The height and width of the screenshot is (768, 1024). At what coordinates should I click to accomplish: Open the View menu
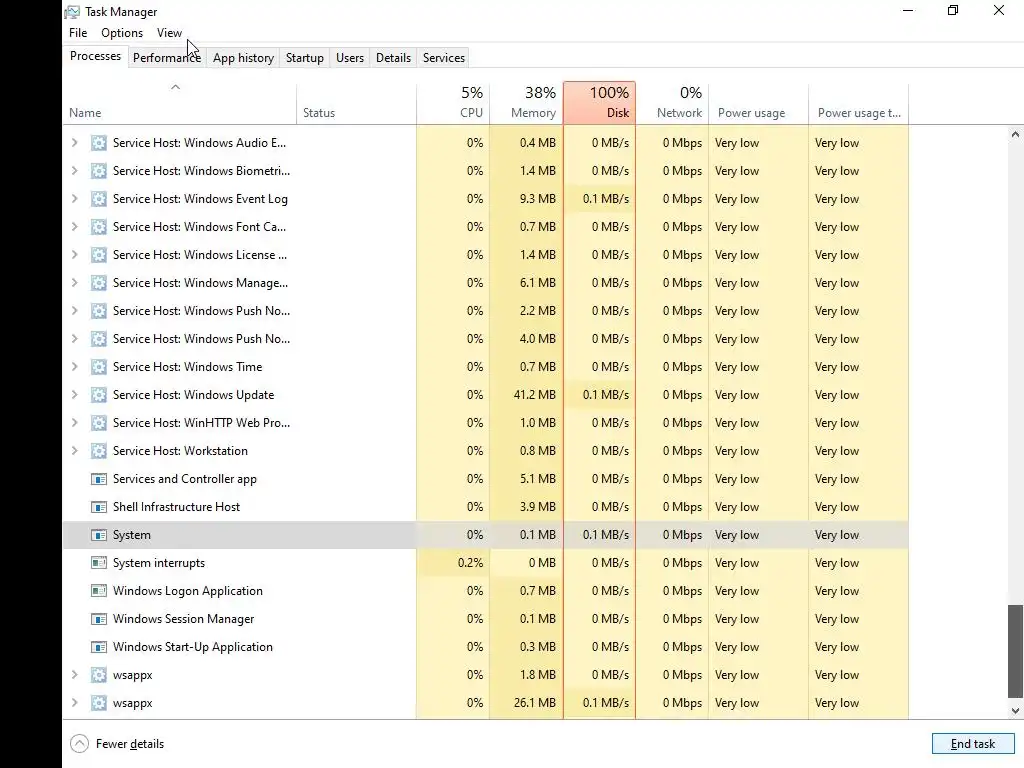(x=169, y=33)
